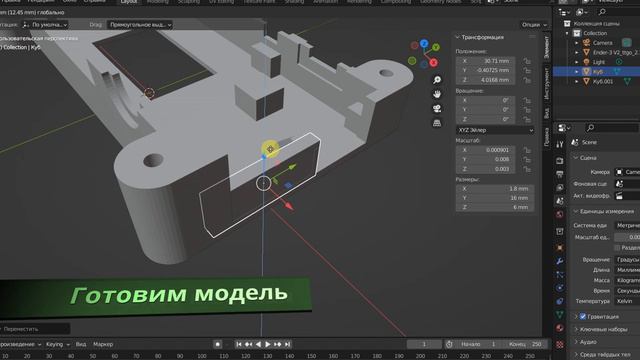Toggle auto keying record button in timeline

(x=218, y=344)
